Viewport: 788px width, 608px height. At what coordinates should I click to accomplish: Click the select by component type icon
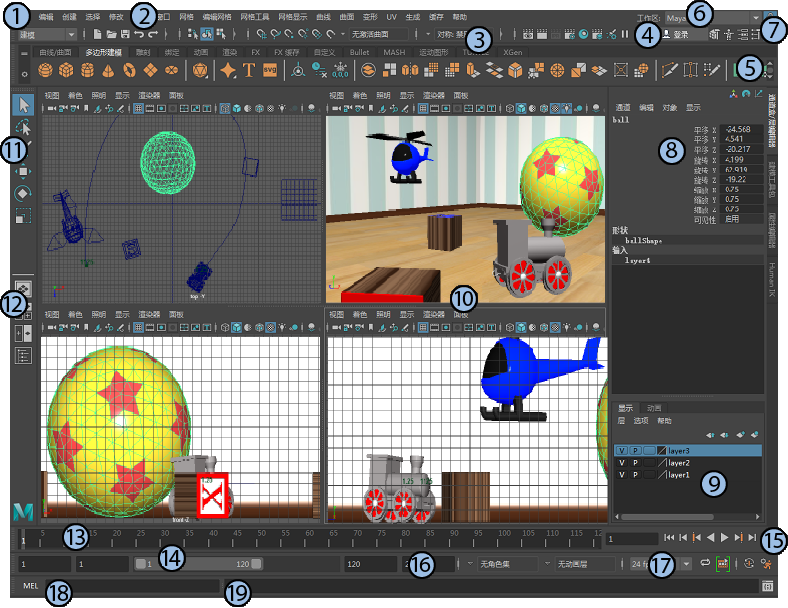tap(221, 34)
